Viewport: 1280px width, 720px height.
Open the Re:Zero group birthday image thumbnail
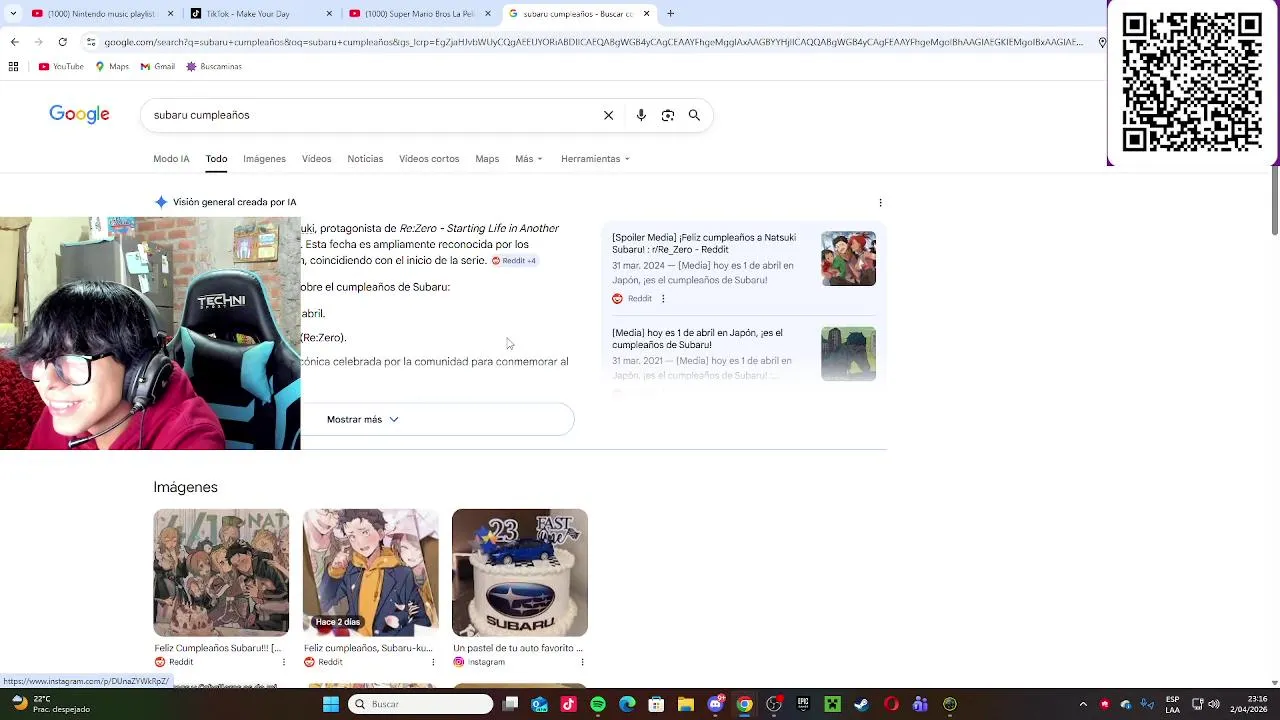tap(221, 573)
